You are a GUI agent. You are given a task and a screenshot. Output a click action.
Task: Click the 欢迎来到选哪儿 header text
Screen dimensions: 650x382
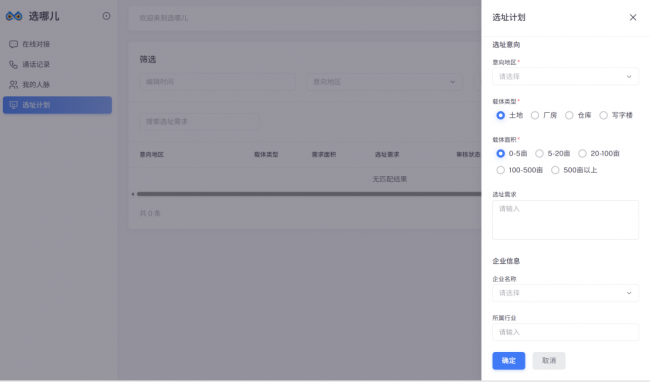[x=164, y=18]
